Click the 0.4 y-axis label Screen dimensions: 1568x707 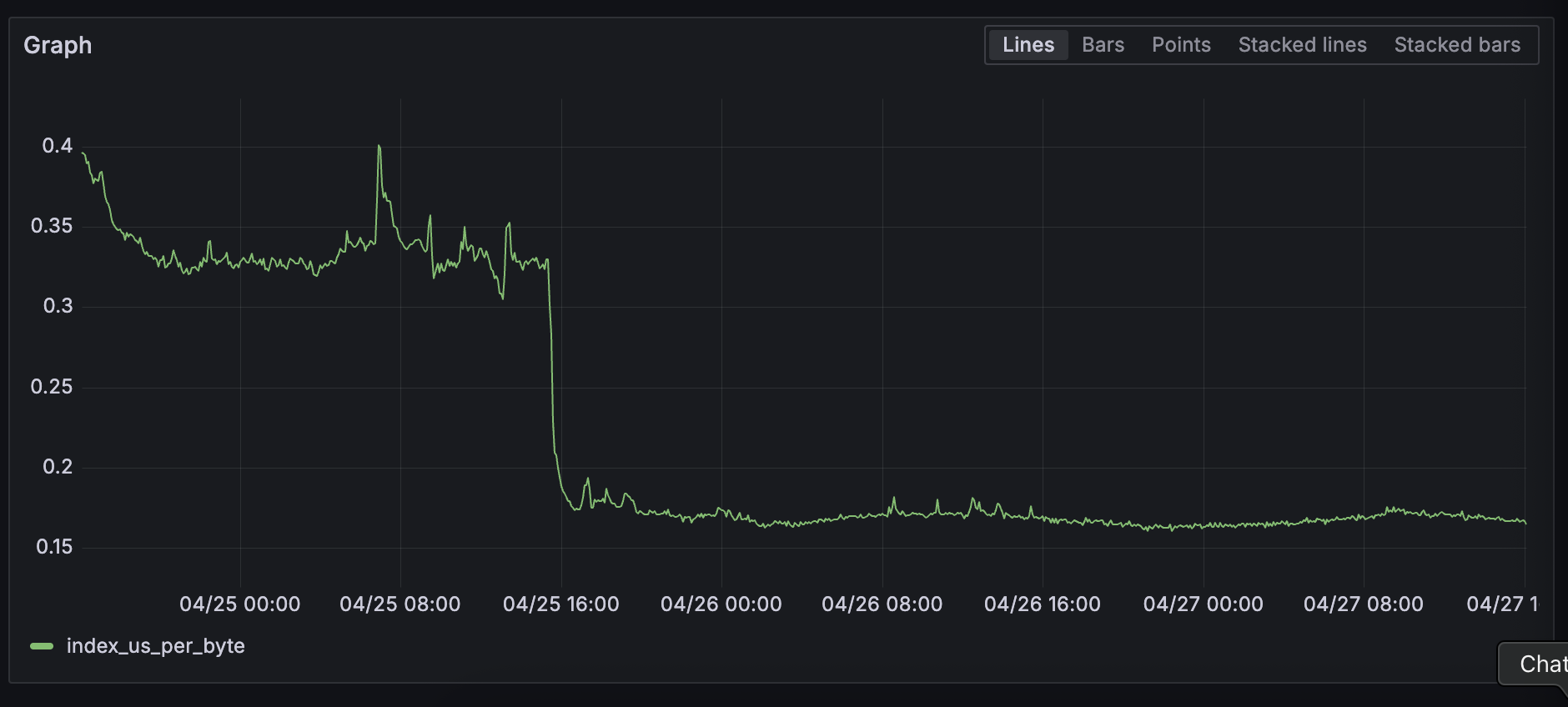[58, 146]
